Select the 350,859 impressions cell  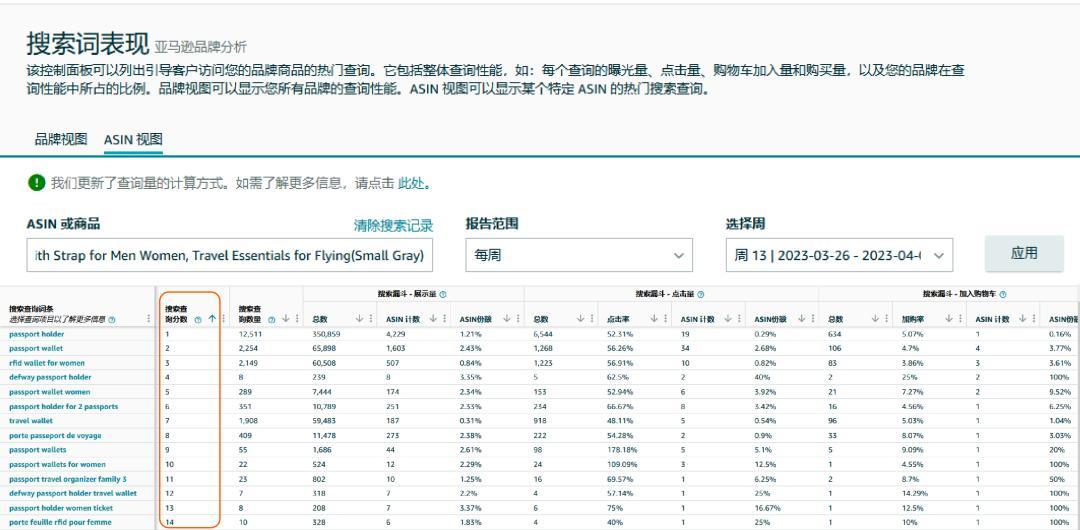(326, 334)
